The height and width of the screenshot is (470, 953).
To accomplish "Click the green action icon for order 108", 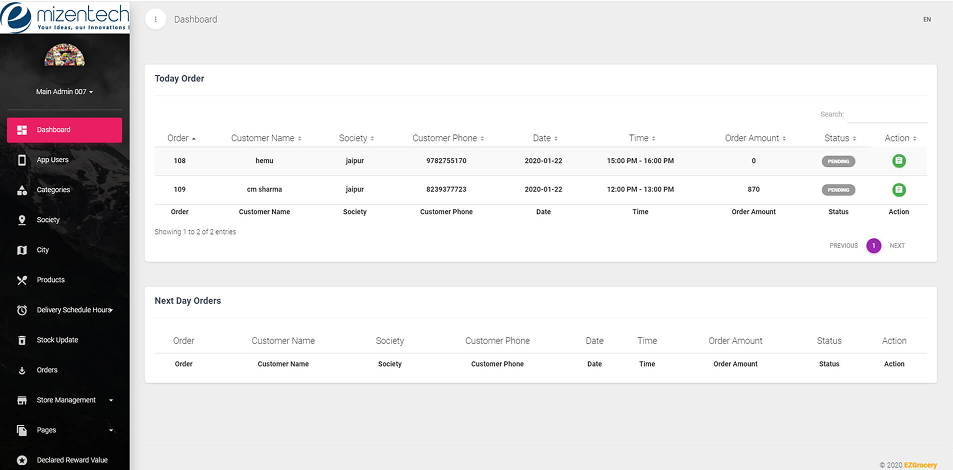I will (x=898, y=161).
